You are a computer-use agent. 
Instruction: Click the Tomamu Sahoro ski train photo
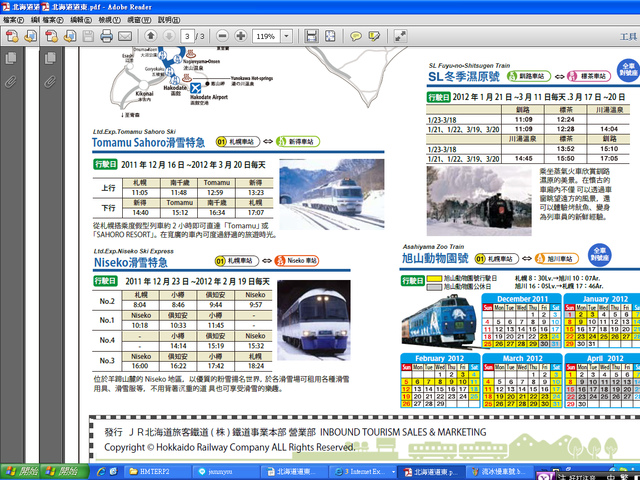coord(331,194)
